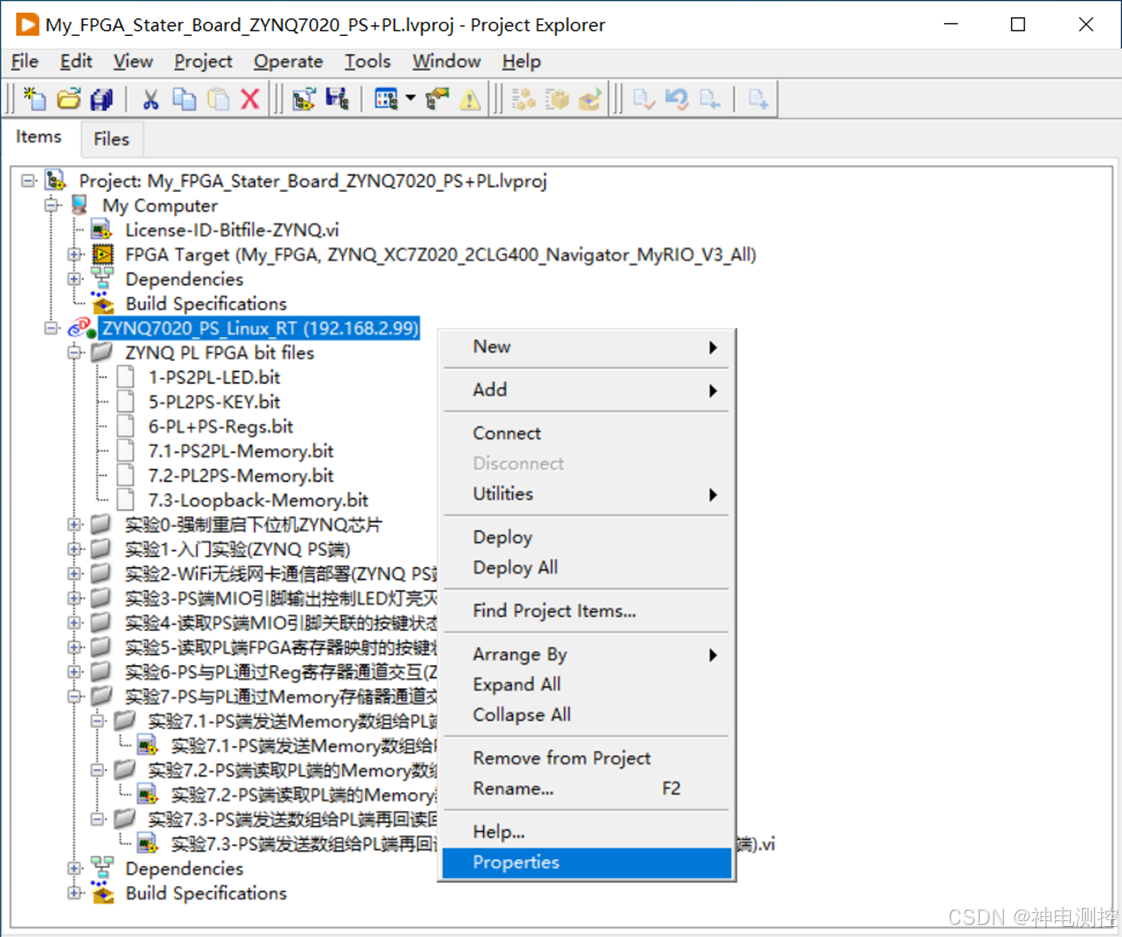Screen dimensions: 1122x937
Task: Open the Project menu
Action: (203, 62)
